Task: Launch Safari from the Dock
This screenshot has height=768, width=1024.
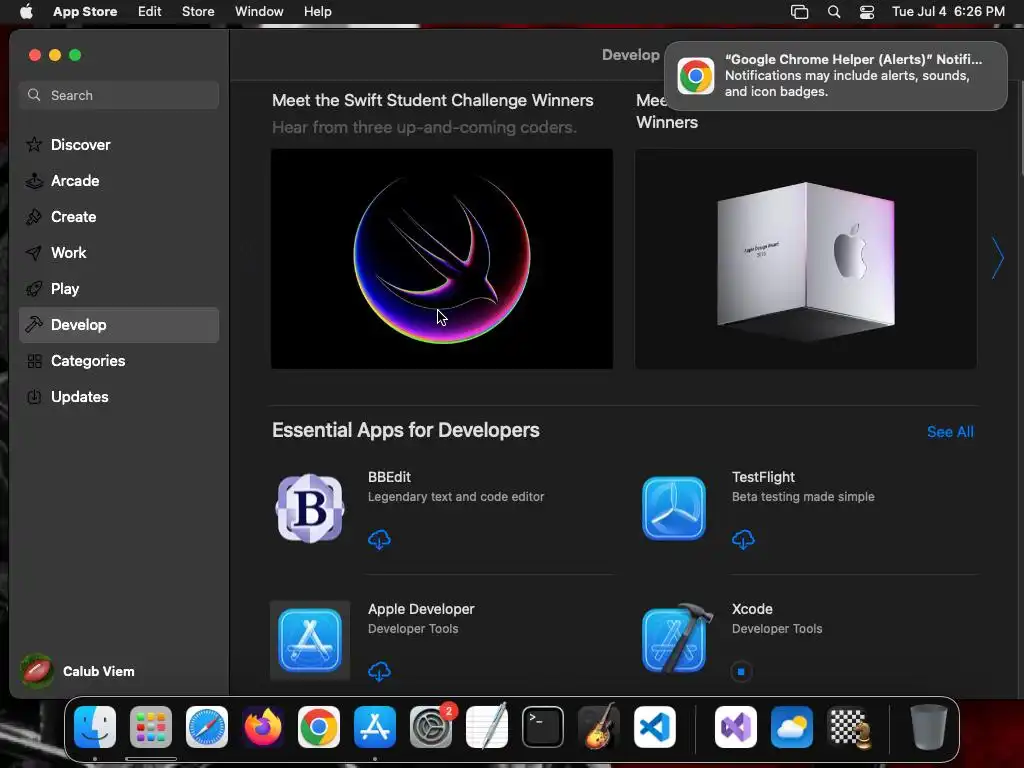Action: pos(207,727)
